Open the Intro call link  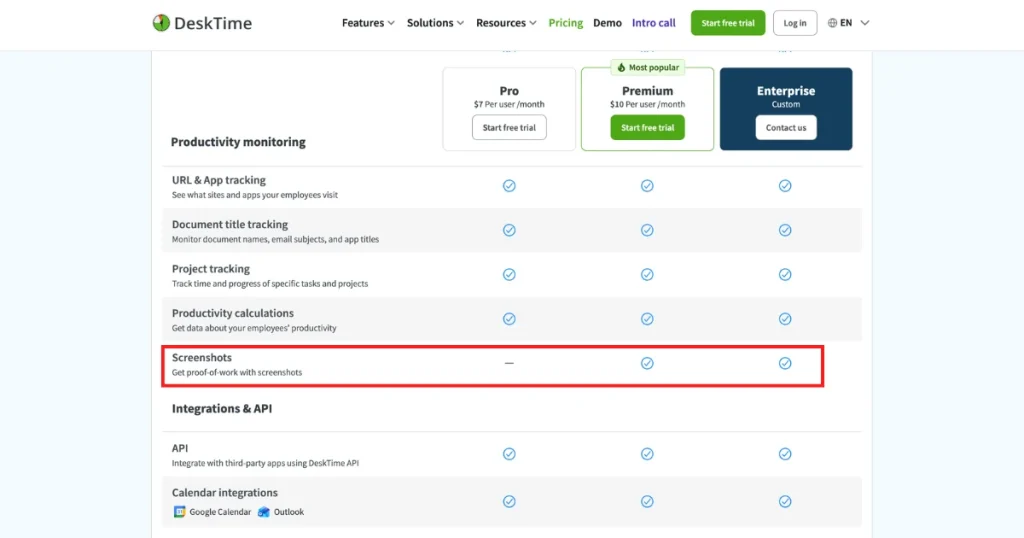[x=654, y=23]
